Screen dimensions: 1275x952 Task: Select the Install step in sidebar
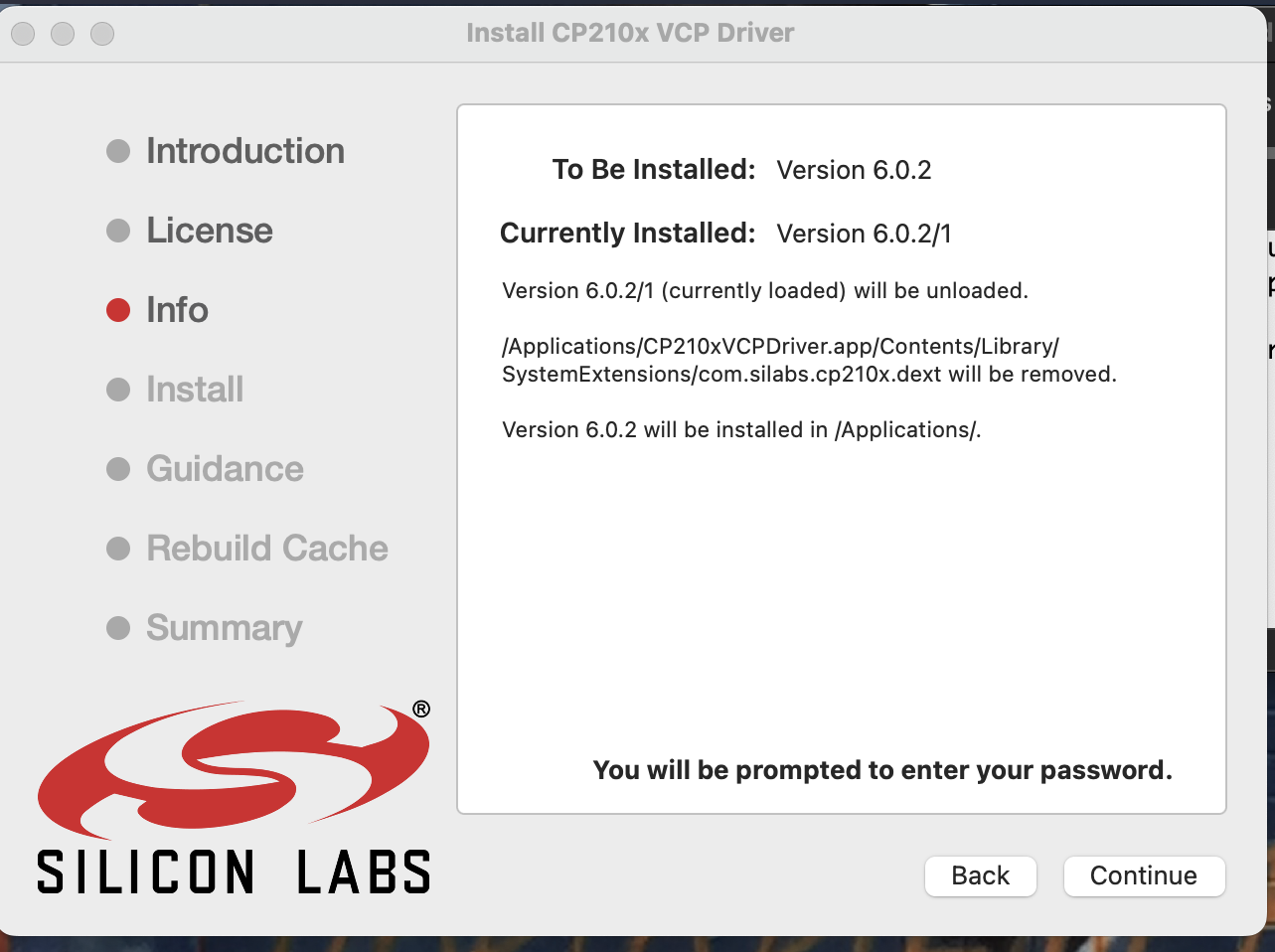(195, 390)
